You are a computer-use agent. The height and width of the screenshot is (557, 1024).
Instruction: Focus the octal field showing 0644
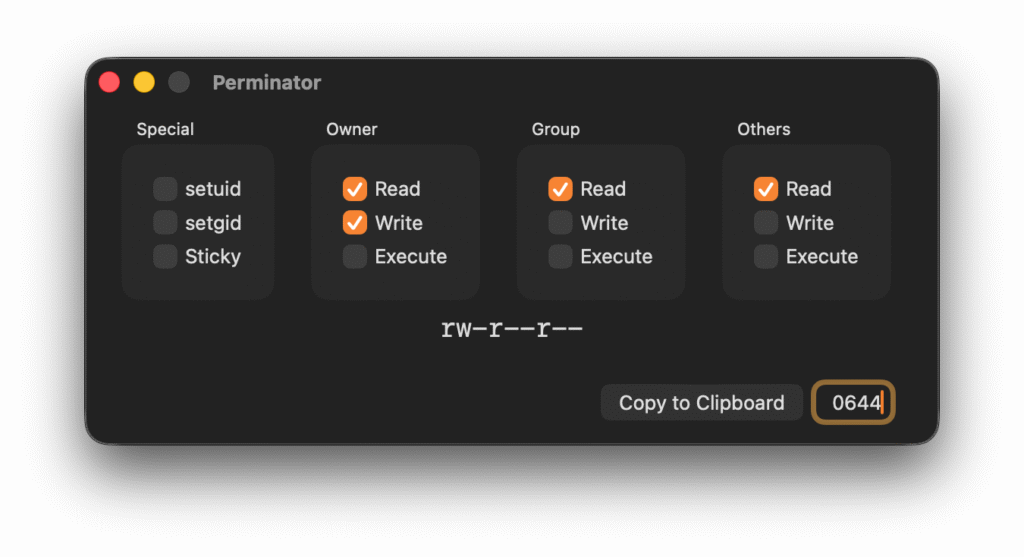tap(853, 403)
